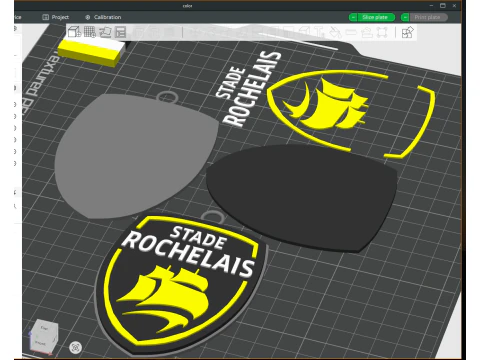This screenshot has height=360, width=480.
Task: Click the view orientation cube
Action: pyautogui.click(x=43, y=337)
